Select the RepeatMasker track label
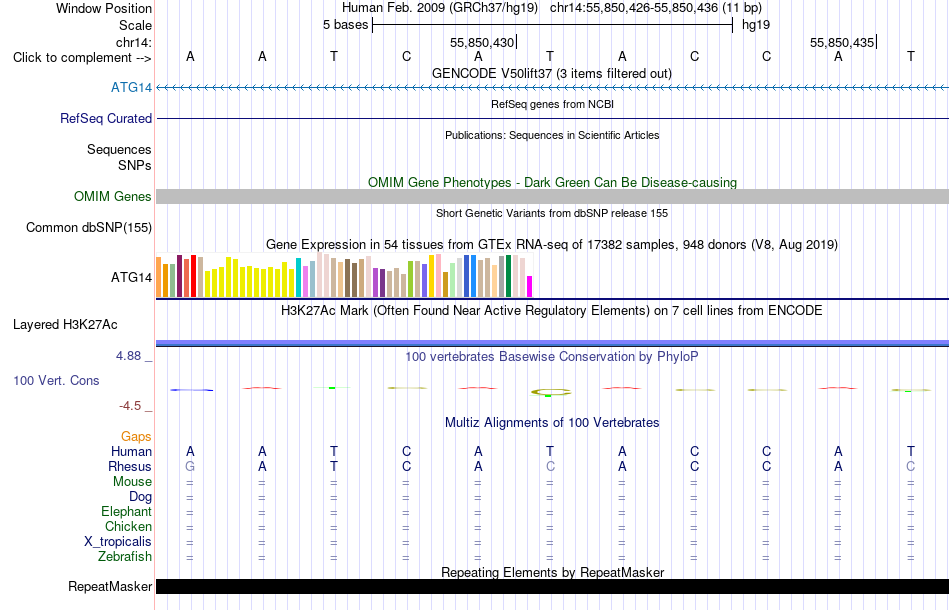The width and height of the screenshot is (950, 610). pyautogui.click(x=110, y=586)
